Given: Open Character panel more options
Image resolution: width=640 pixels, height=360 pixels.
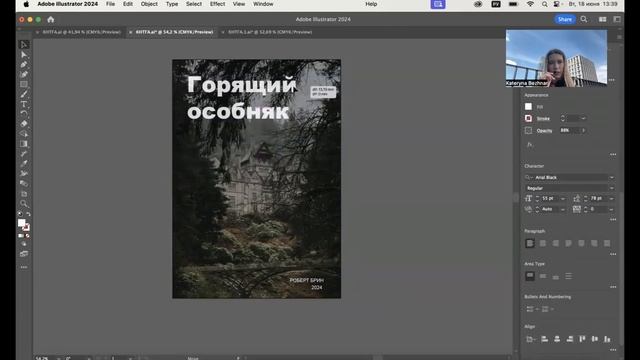Looking at the screenshot, I should click(x=613, y=220).
